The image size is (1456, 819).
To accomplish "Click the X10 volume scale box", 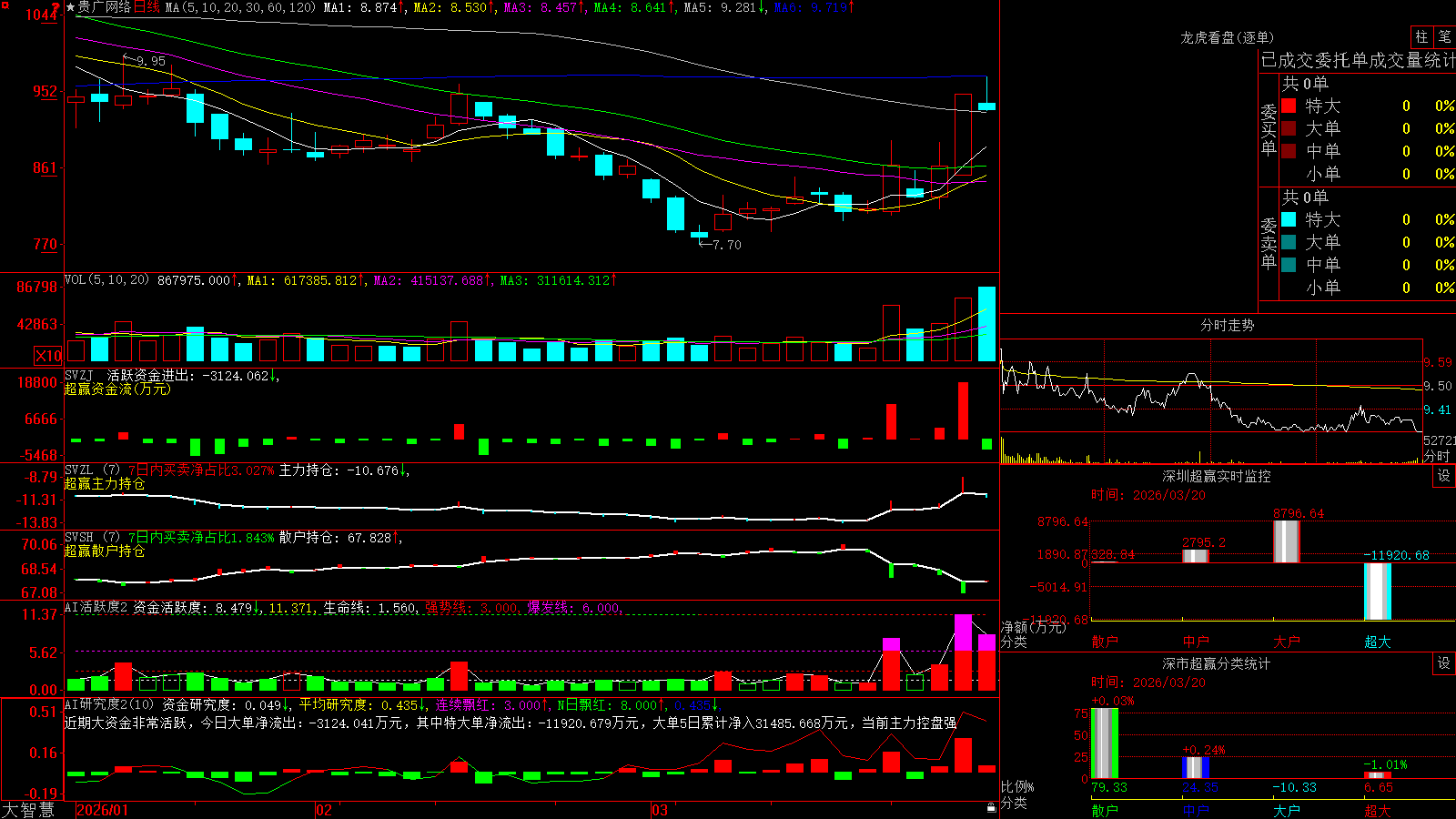I will coord(48,356).
